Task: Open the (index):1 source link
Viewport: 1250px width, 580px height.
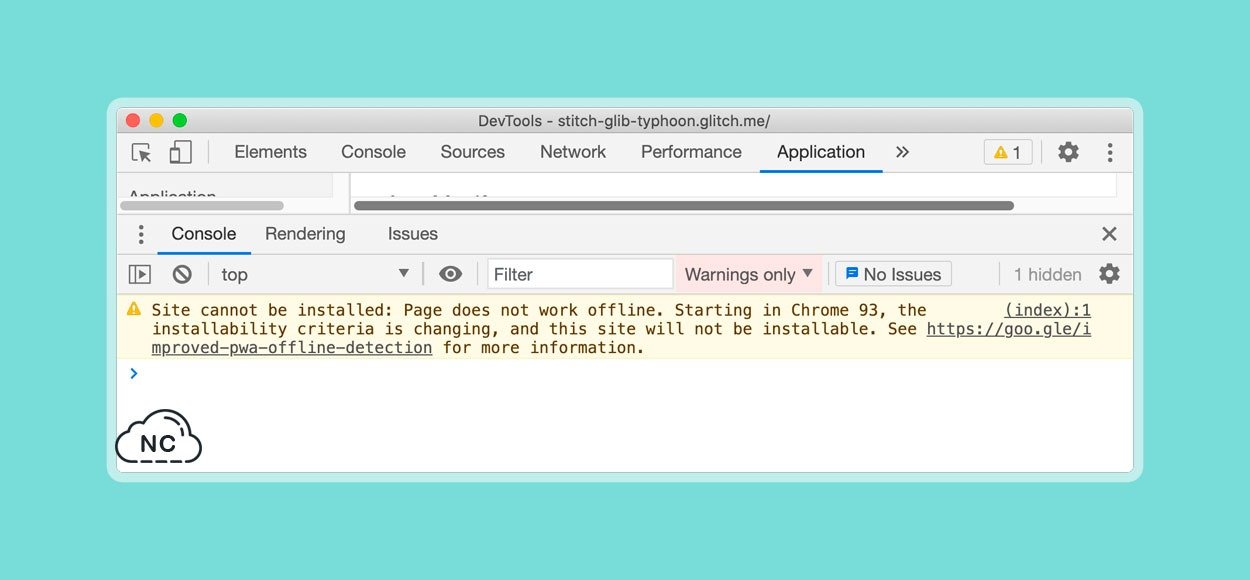Action: [1048, 310]
